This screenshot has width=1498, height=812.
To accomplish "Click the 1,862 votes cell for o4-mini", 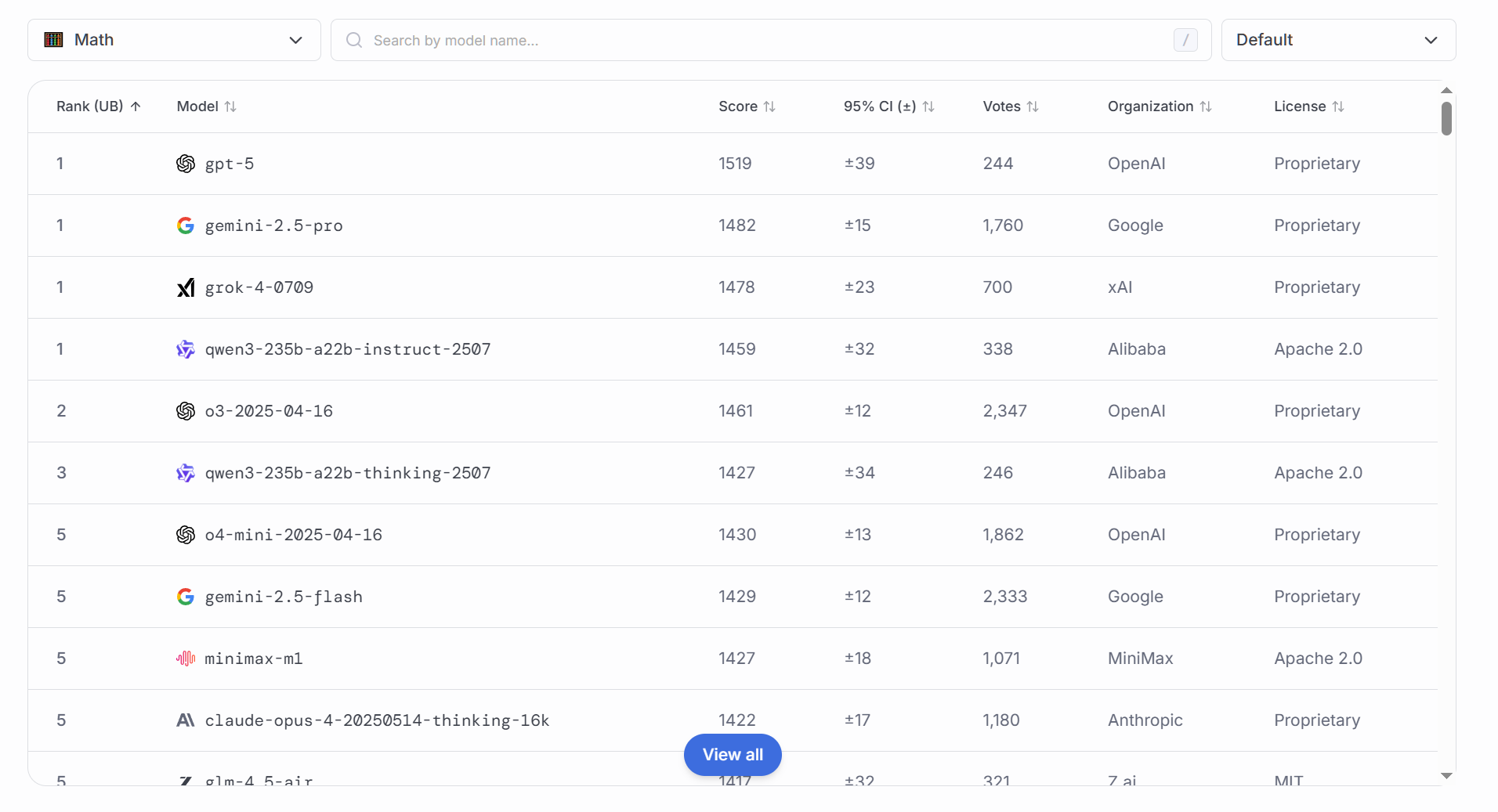I will [1004, 535].
